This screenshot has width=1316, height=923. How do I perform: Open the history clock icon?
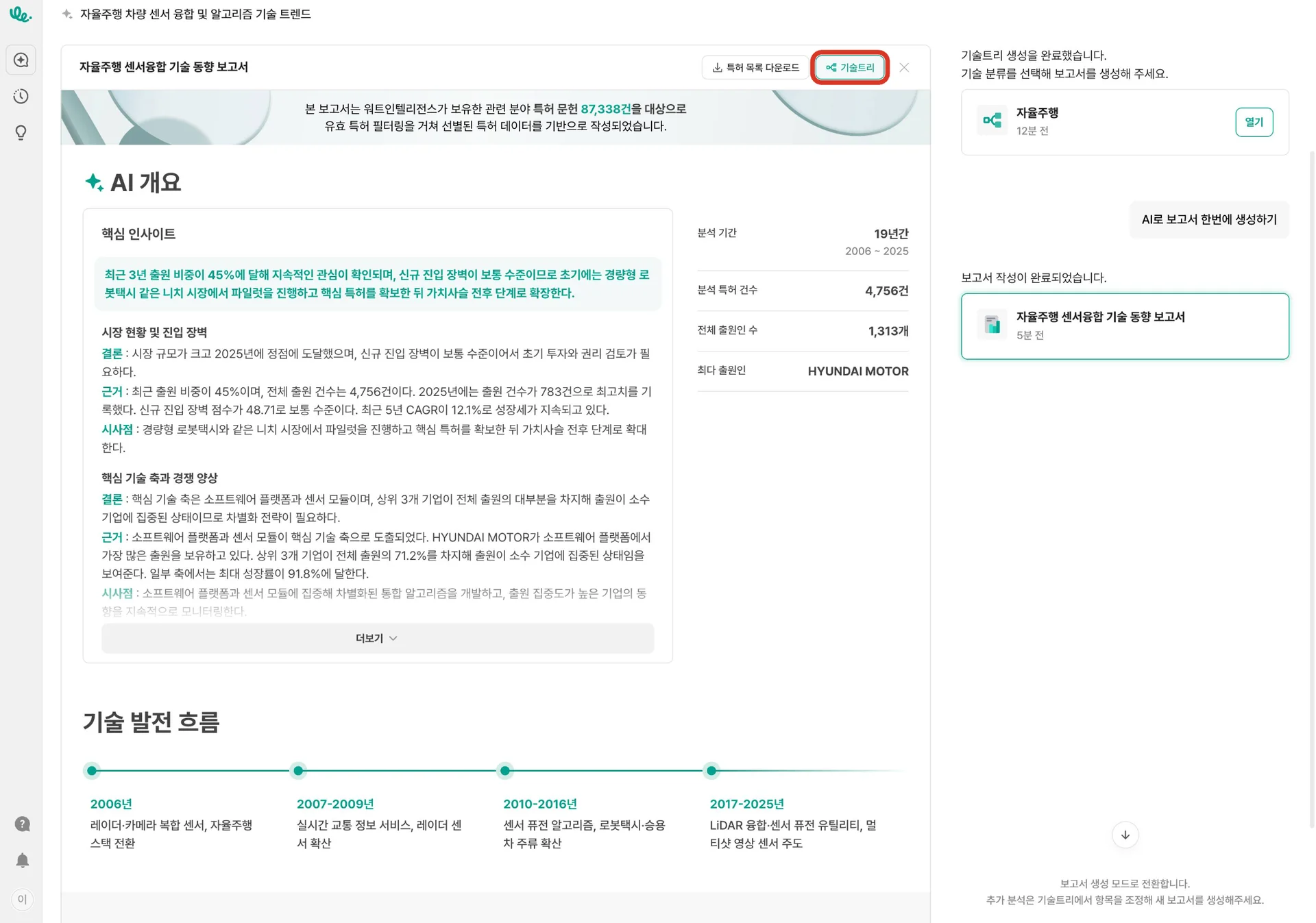[x=21, y=97]
